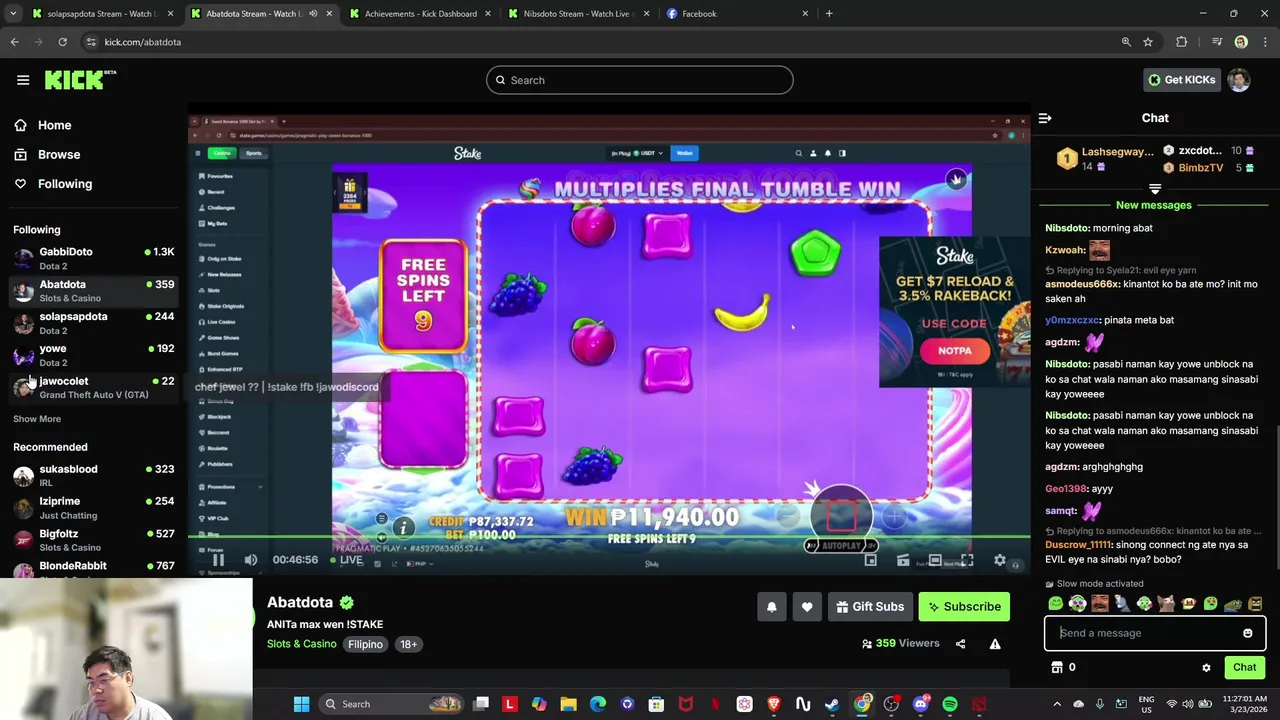Click the Gift Subs button

(870, 607)
